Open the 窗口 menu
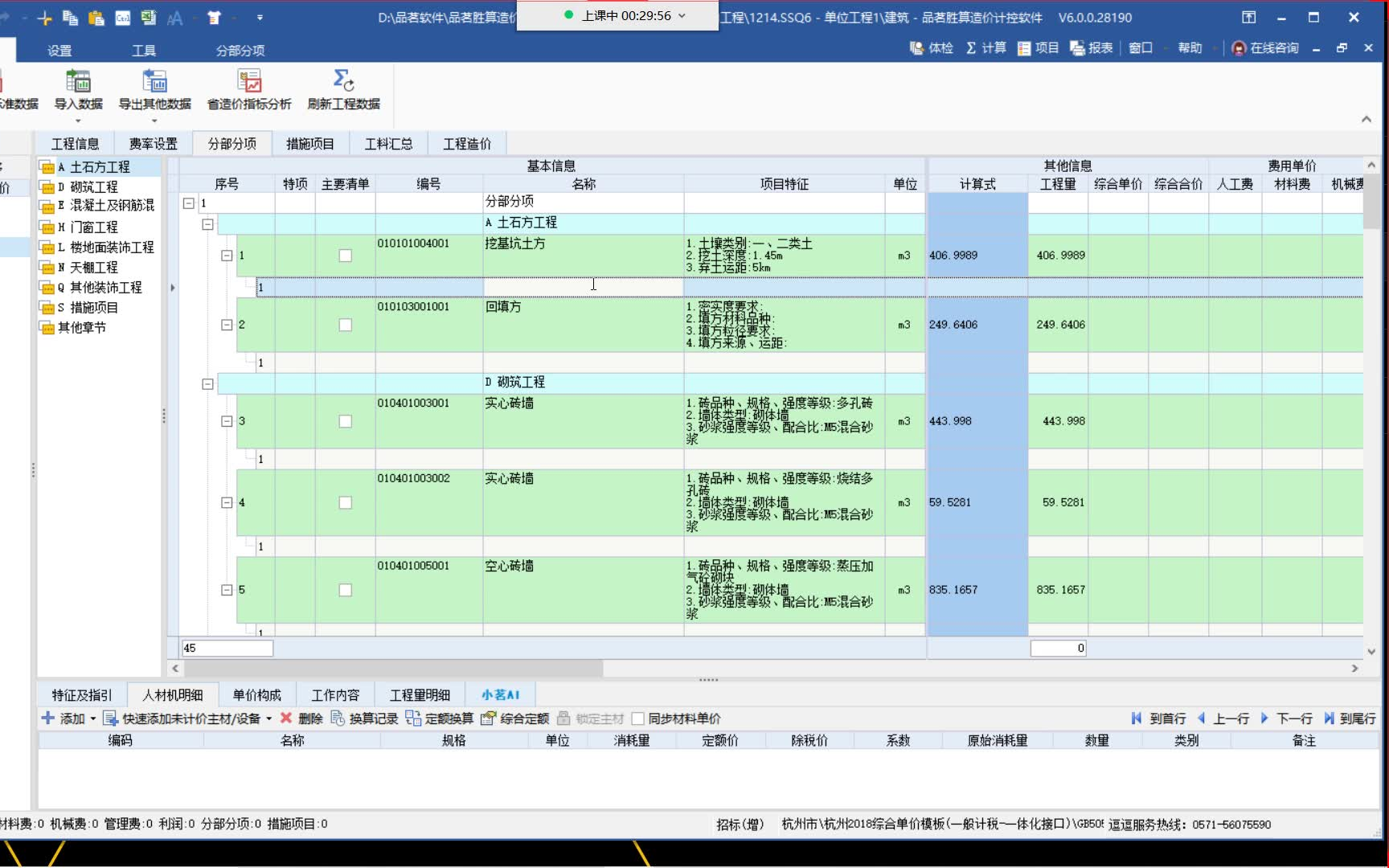Image resolution: width=1389 pixels, height=868 pixels. click(x=1141, y=48)
